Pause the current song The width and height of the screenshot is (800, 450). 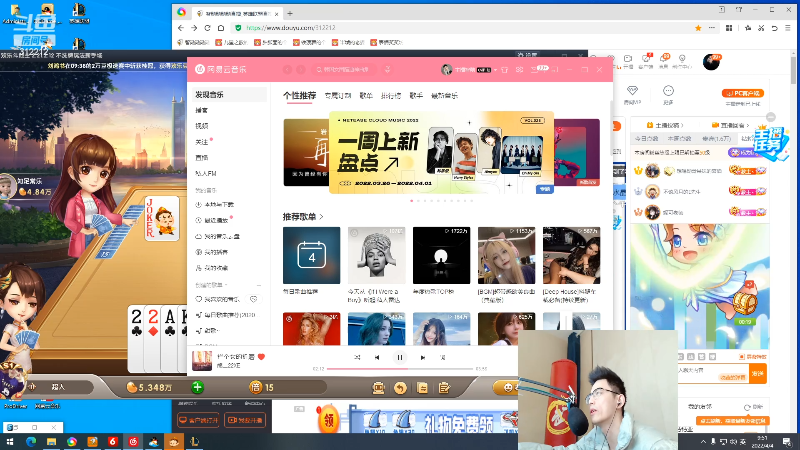pos(399,358)
